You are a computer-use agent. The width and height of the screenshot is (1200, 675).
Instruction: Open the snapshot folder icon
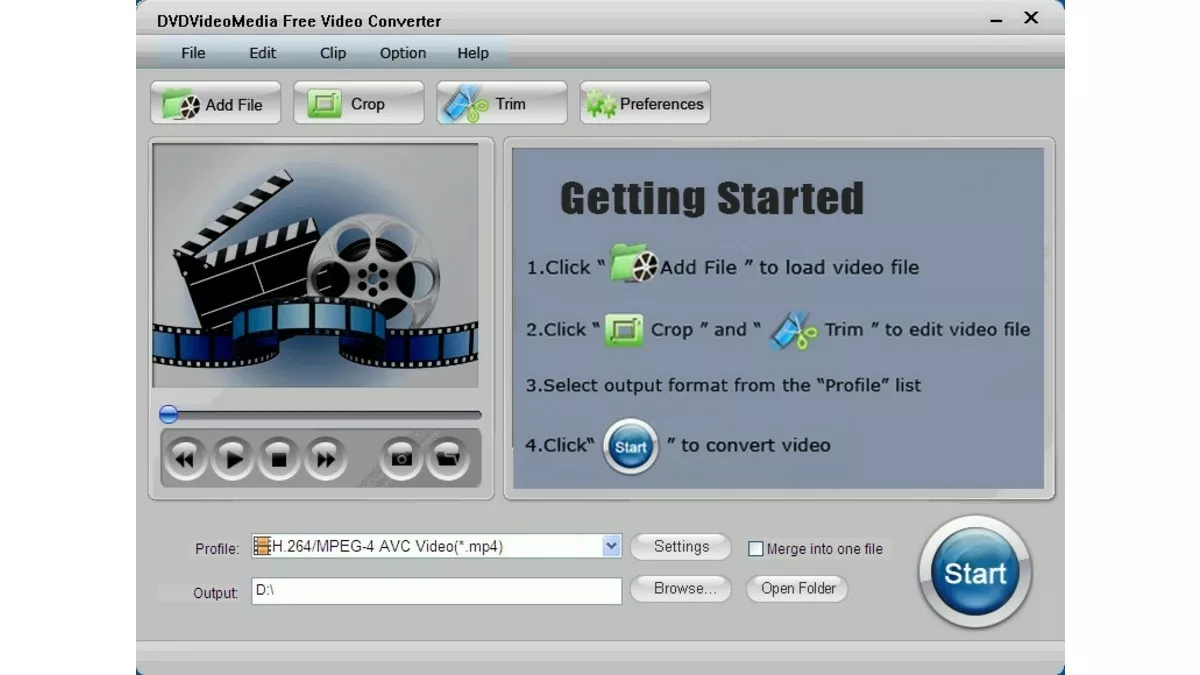[x=448, y=459]
